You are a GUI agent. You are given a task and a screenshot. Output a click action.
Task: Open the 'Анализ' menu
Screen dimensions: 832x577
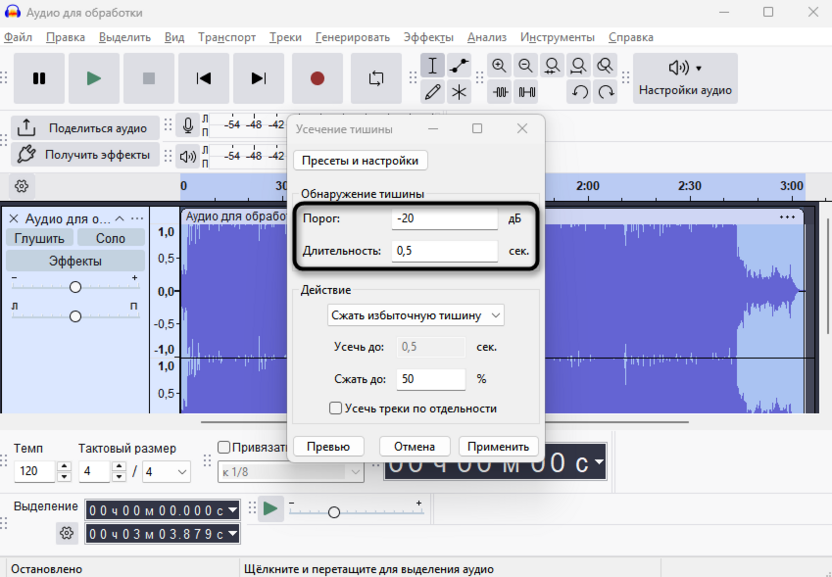[x=487, y=37]
